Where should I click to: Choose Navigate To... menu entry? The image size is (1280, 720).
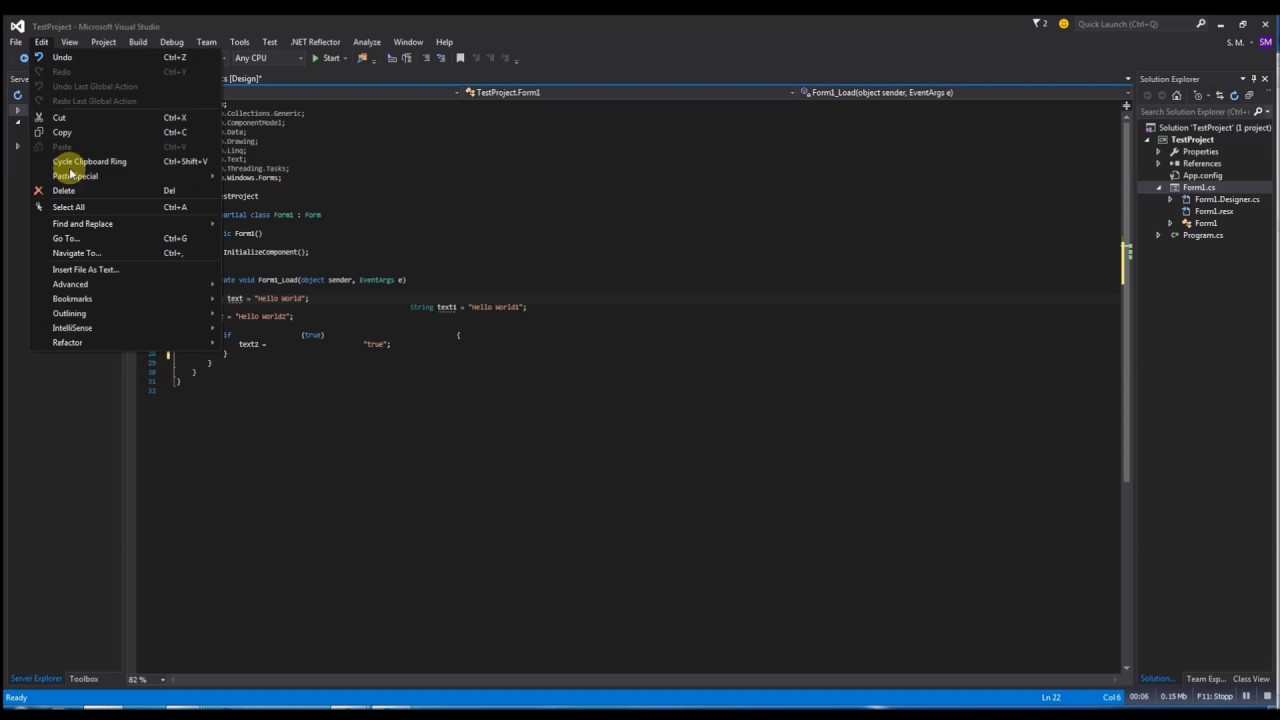(125, 253)
